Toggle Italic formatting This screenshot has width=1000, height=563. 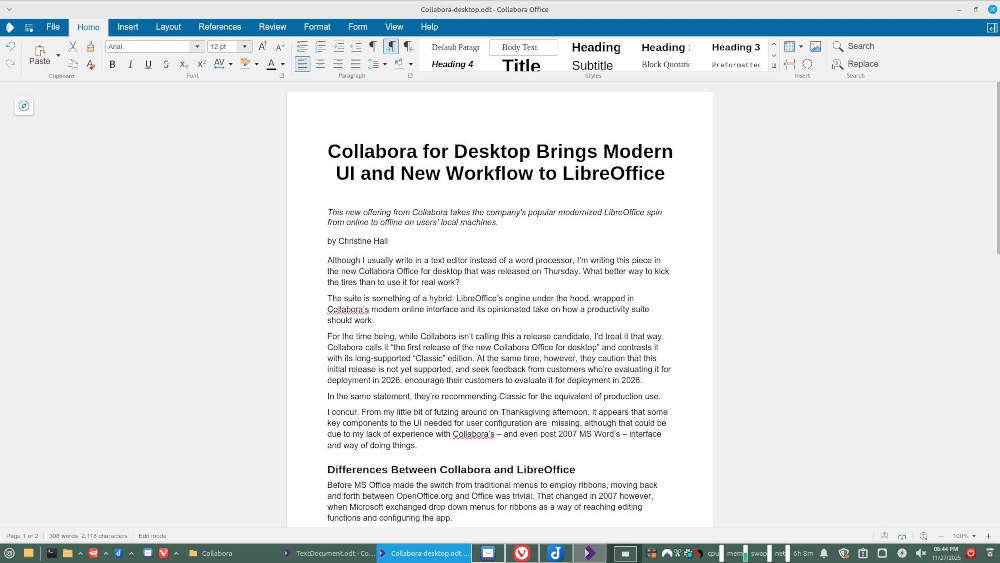[130, 65]
